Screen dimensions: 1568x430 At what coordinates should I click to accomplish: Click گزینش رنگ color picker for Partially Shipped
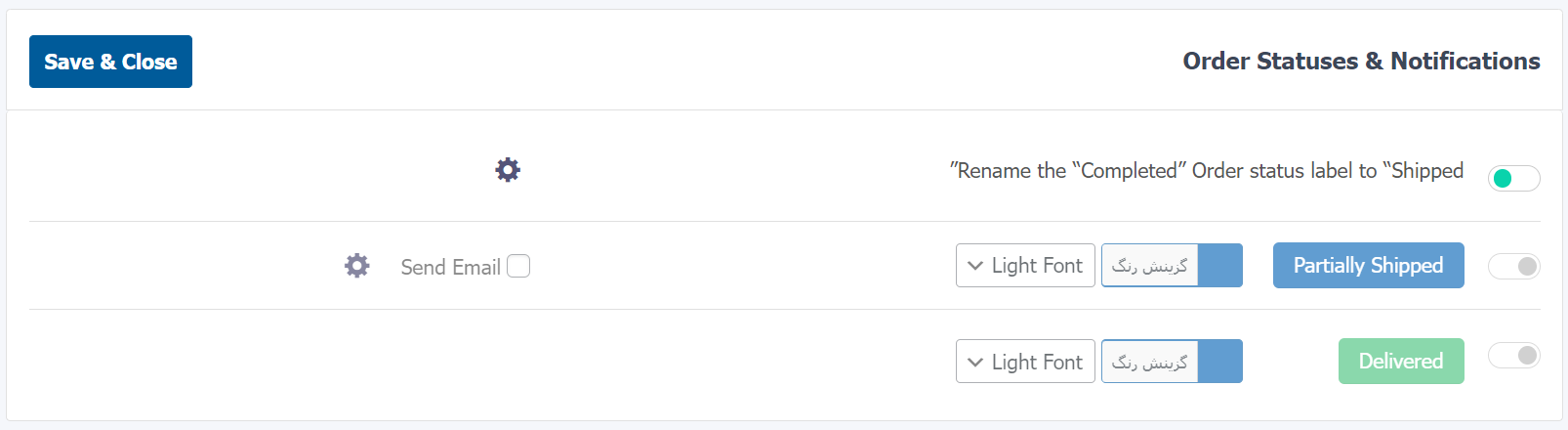pos(1149,266)
